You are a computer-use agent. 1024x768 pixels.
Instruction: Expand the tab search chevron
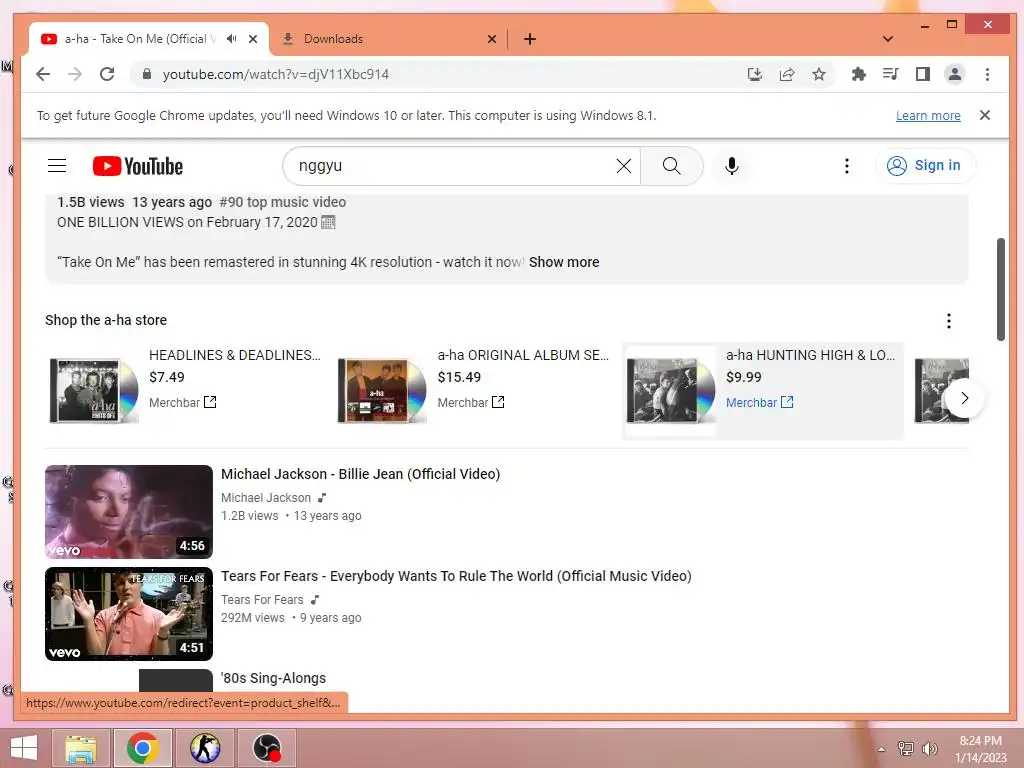tap(888, 39)
